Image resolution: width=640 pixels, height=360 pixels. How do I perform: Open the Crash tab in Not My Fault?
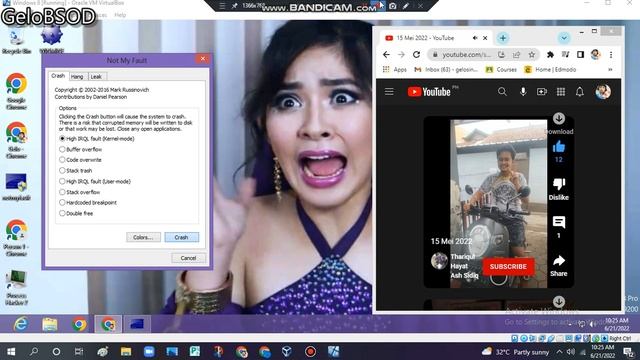pyautogui.click(x=58, y=76)
